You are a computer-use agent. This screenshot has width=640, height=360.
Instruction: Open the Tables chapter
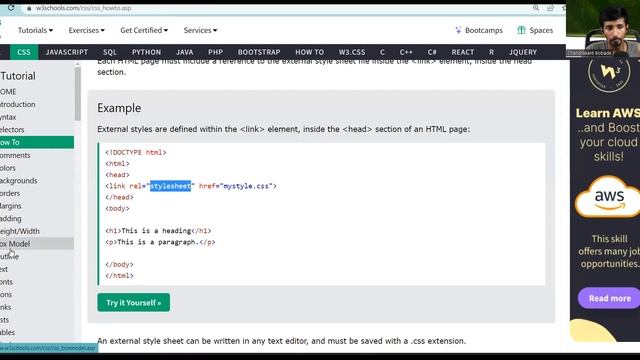tap(37, 332)
